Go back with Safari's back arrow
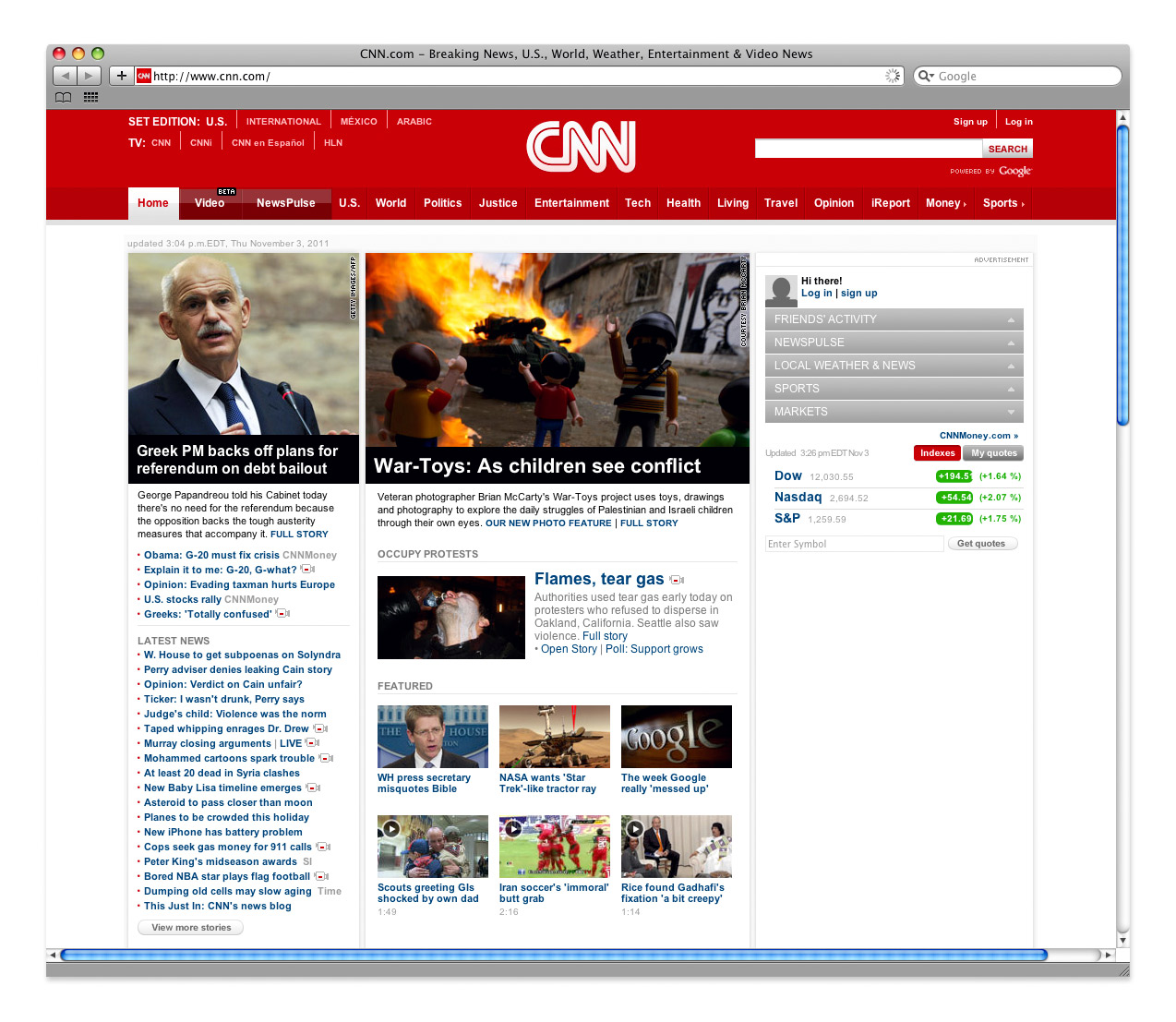This screenshot has width=1176, height=1022. click(x=65, y=76)
